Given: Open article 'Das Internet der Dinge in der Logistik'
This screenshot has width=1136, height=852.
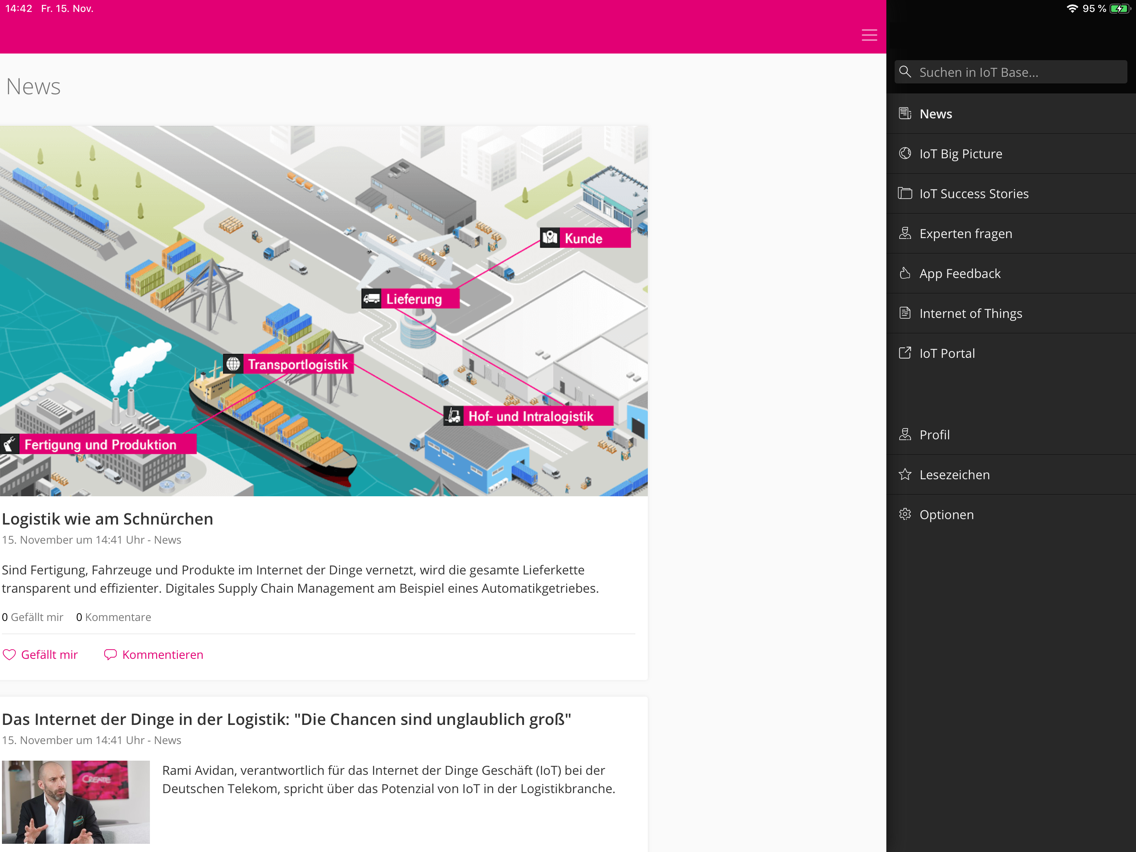Looking at the screenshot, I should pyautogui.click(x=286, y=719).
